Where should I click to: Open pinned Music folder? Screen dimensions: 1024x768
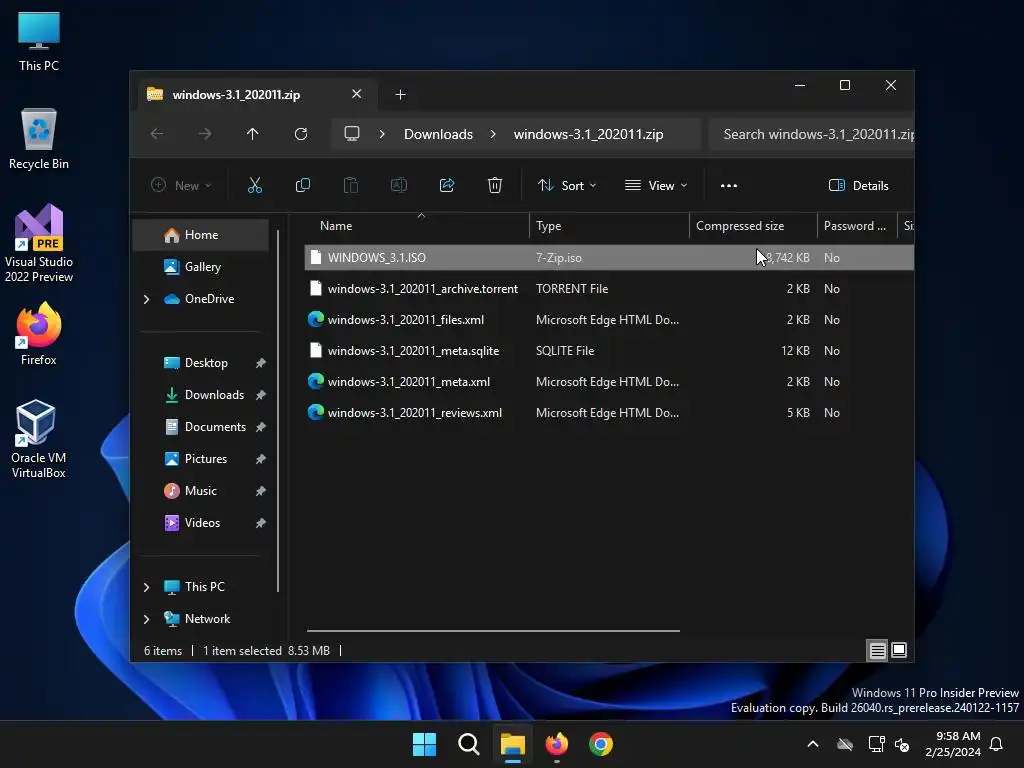coord(200,491)
